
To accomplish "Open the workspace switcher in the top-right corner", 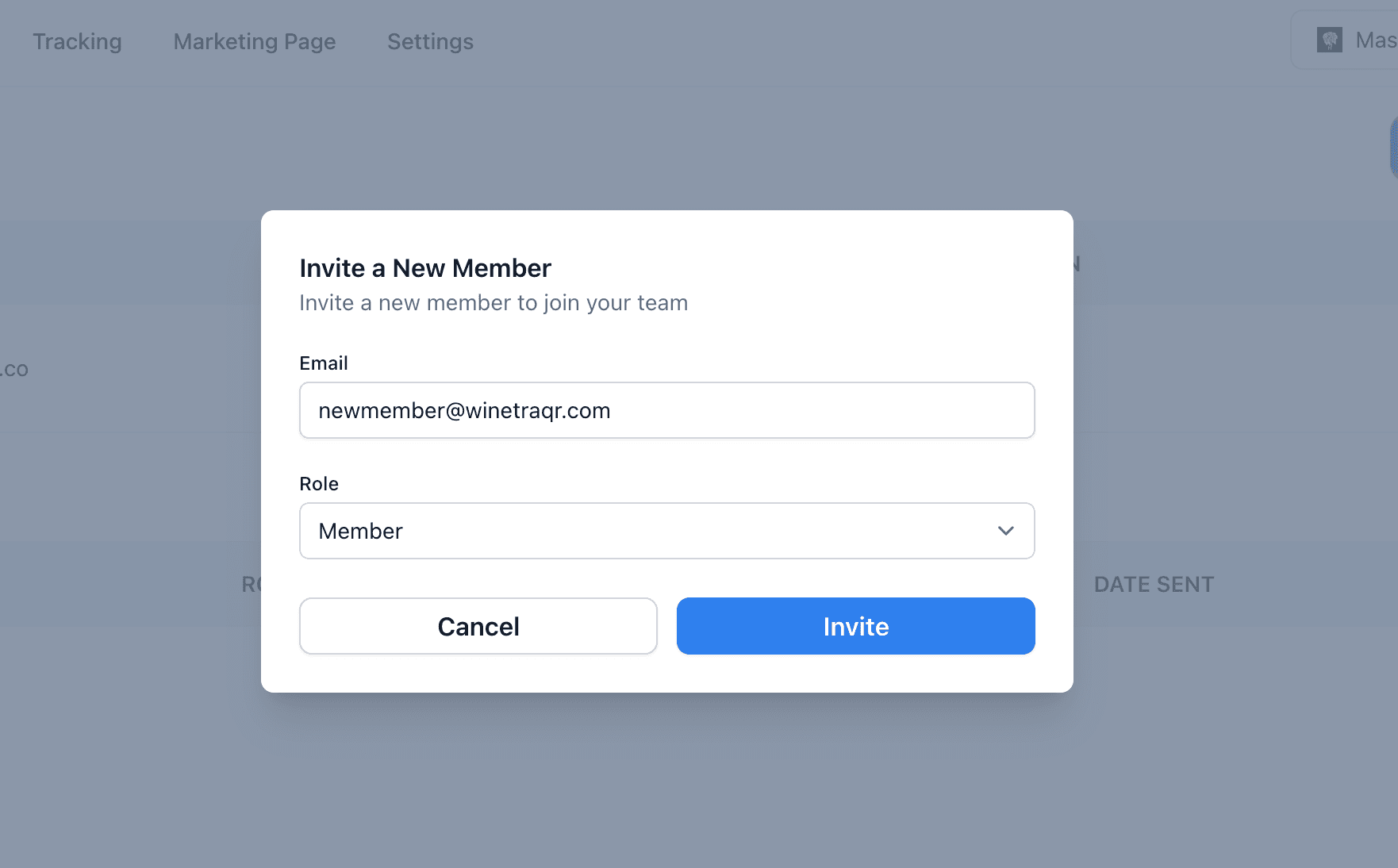I will pos(1357,39).
